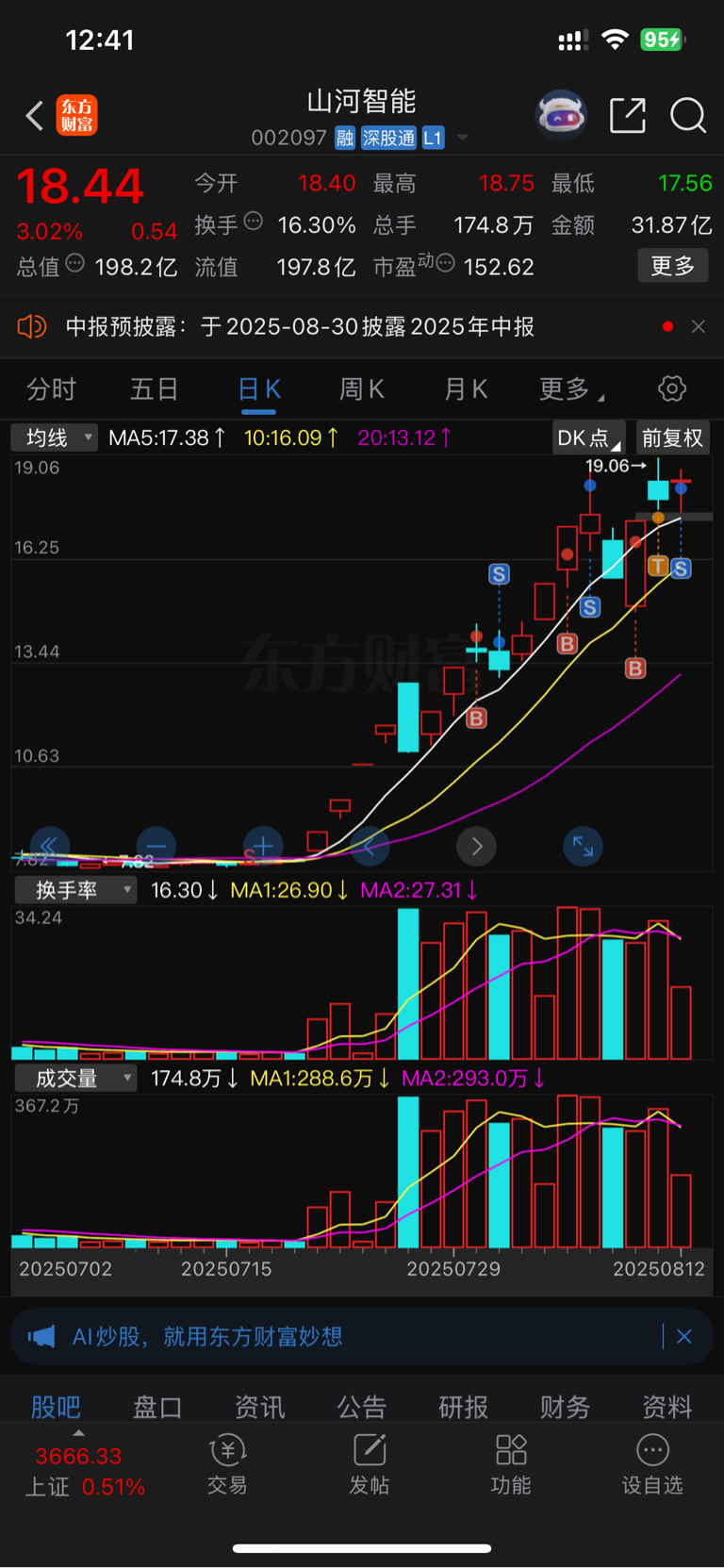Switch to the 月K chart tab

(x=466, y=388)
